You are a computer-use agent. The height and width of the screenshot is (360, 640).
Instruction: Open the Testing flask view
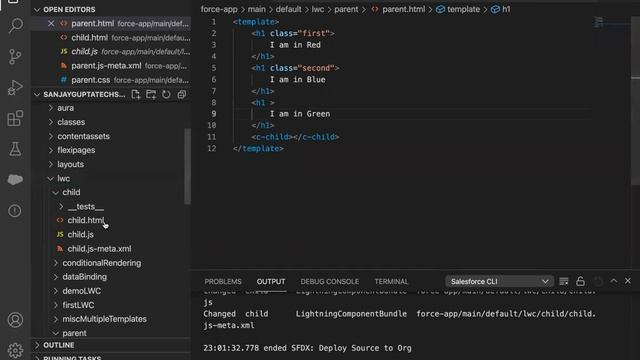[x=15, y=149]
